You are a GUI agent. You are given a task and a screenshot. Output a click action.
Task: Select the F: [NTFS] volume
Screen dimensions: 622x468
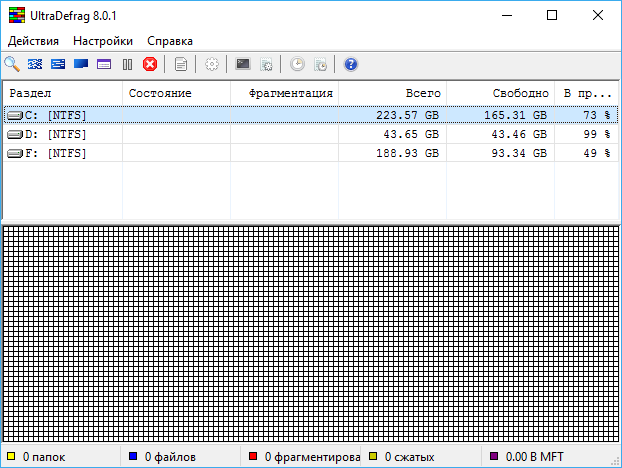pos(311,153)
